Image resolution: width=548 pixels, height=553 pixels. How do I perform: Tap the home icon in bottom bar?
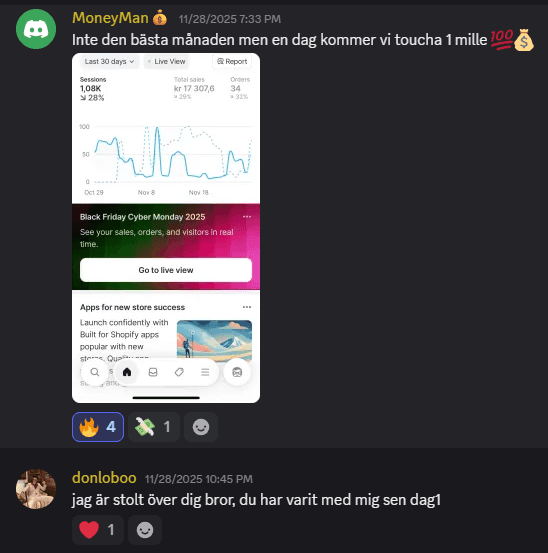pos(127,372)
